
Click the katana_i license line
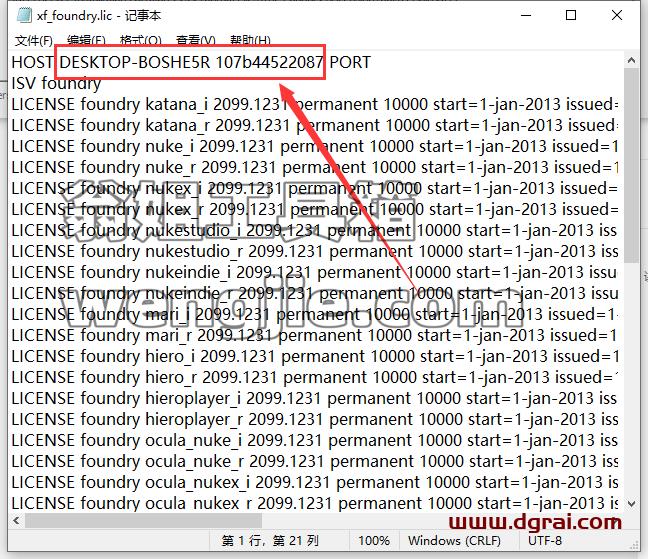315,105
